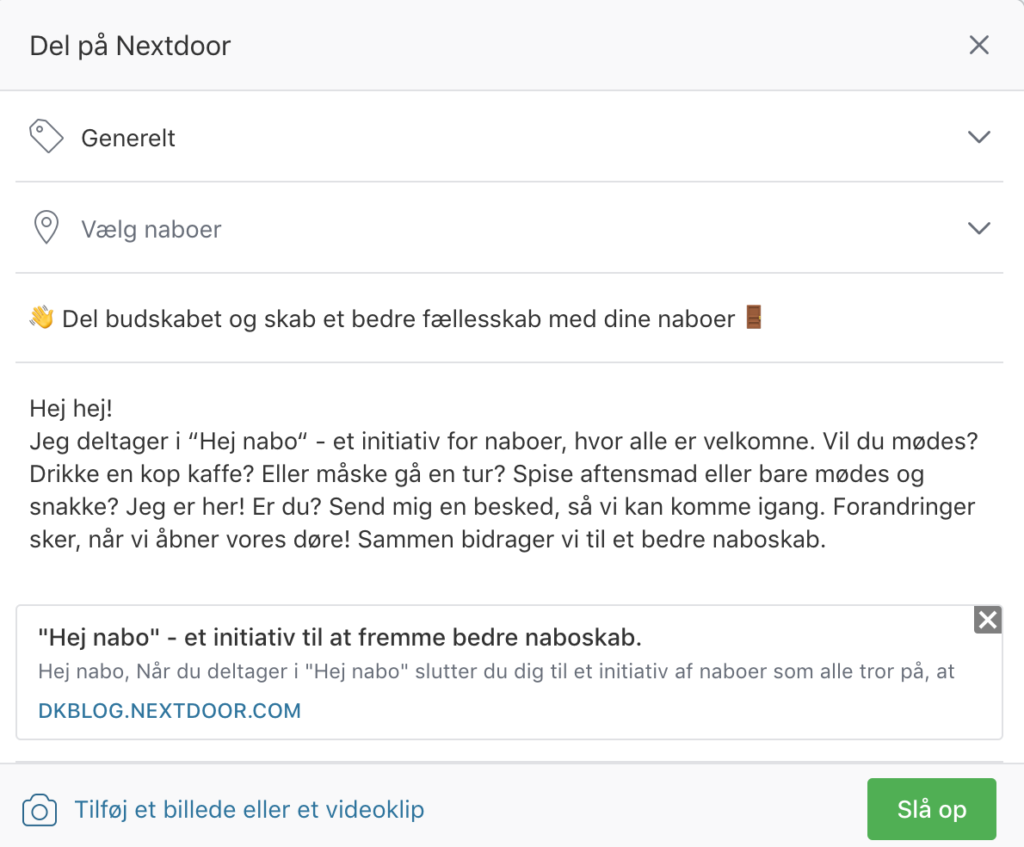1024x847 pixels.
Task: Expand the Generelt category chevron
Action: [979, 137]
